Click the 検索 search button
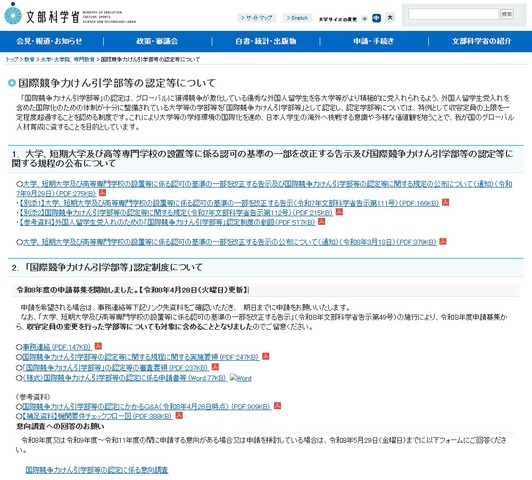The width and height of the screenshot is (532, 480). (x=507, y=14)
